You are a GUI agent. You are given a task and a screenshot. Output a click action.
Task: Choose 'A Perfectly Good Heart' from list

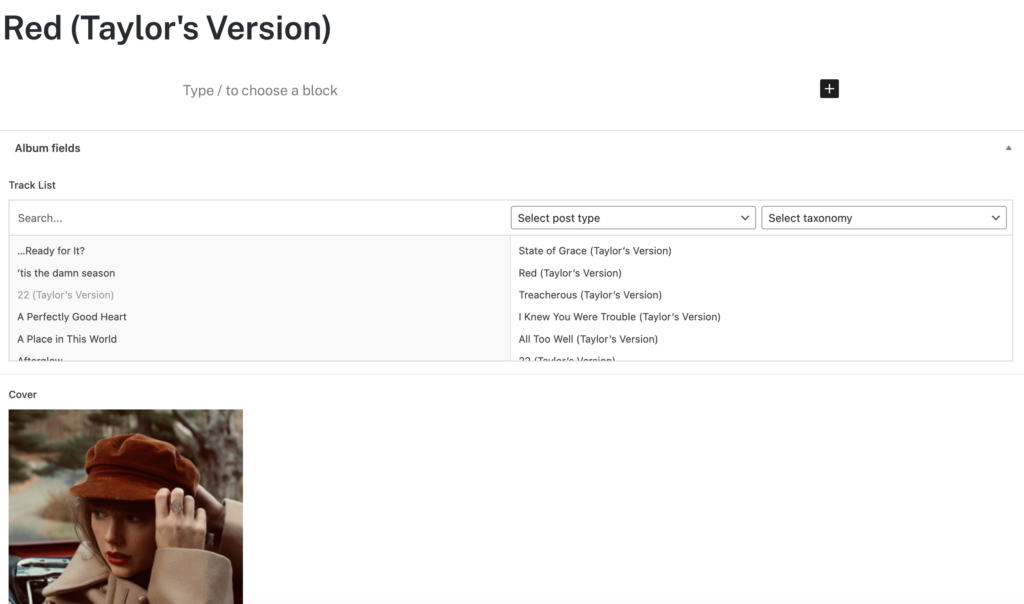(x=72, y=317)
